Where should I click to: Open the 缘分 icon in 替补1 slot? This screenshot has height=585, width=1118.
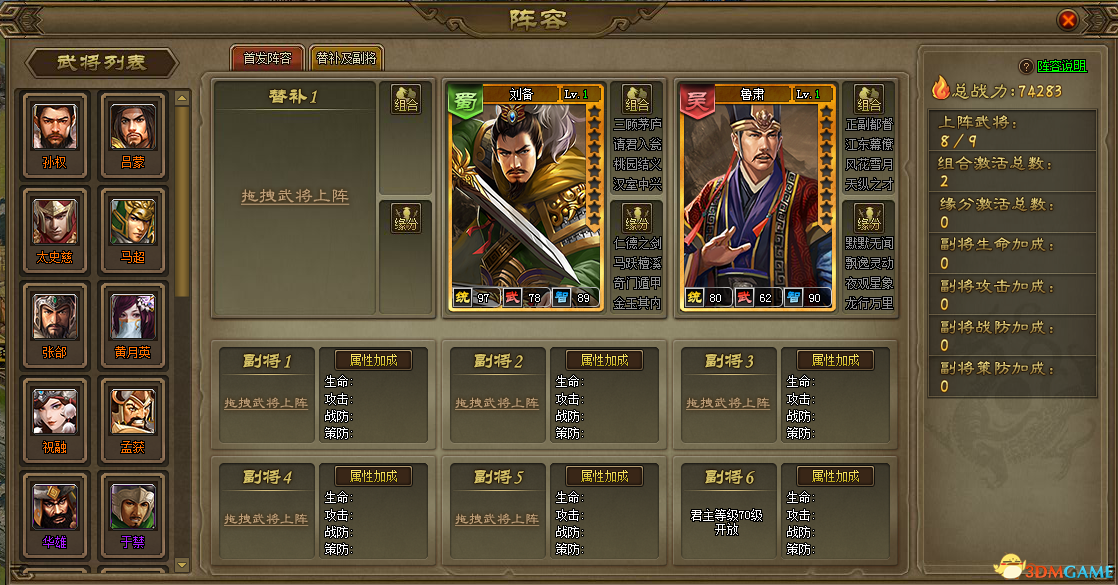coord(406,218)
